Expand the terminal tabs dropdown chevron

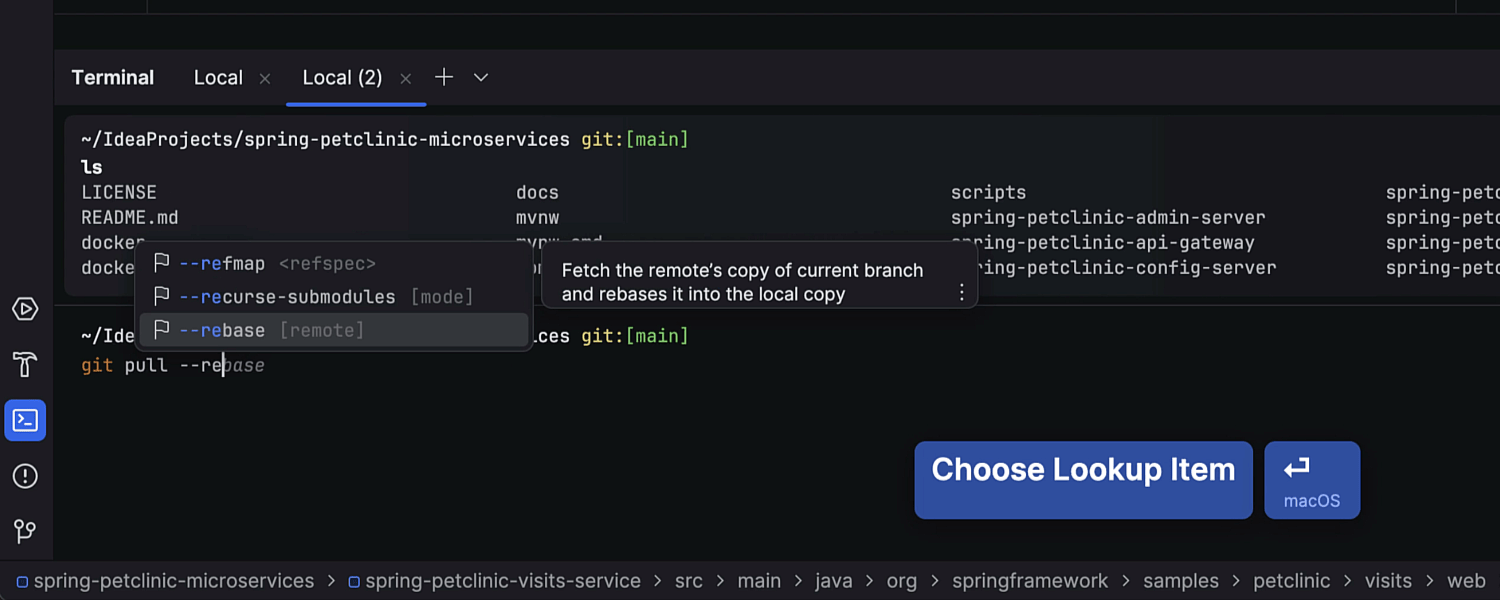(x=481, y=77)
